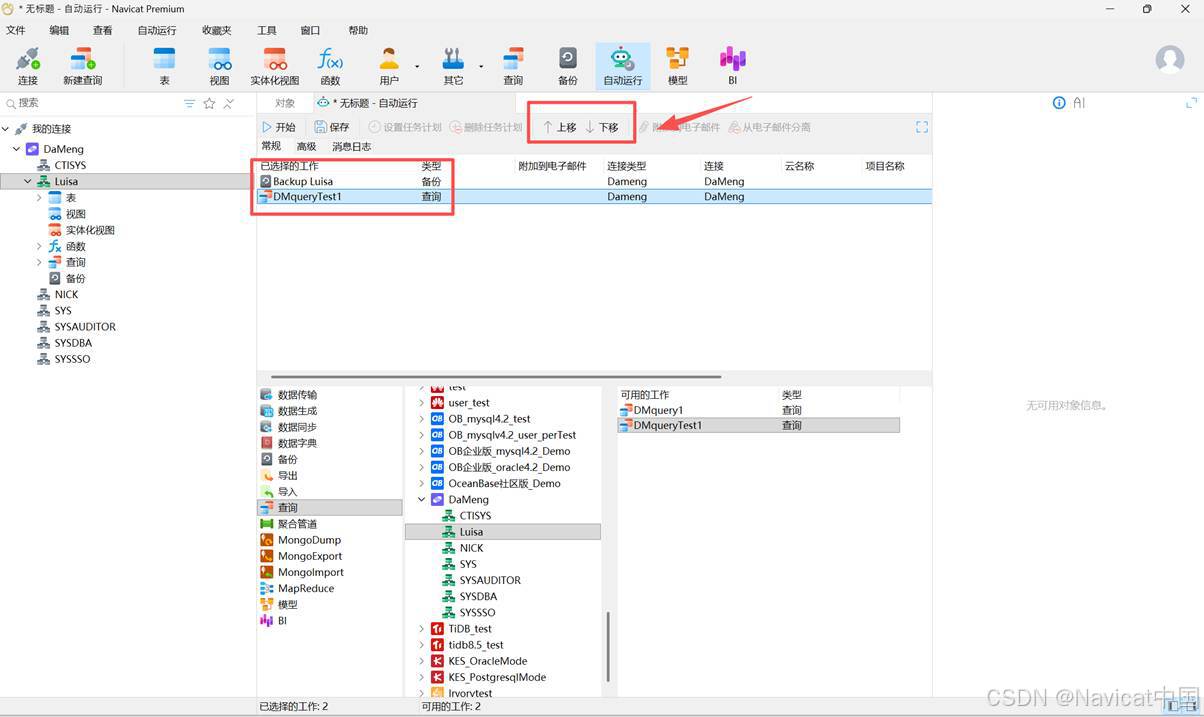1204x717 pixels.
Task: Toggle the full-screen icon in automation toolbar
Action: tap(921, 127)
